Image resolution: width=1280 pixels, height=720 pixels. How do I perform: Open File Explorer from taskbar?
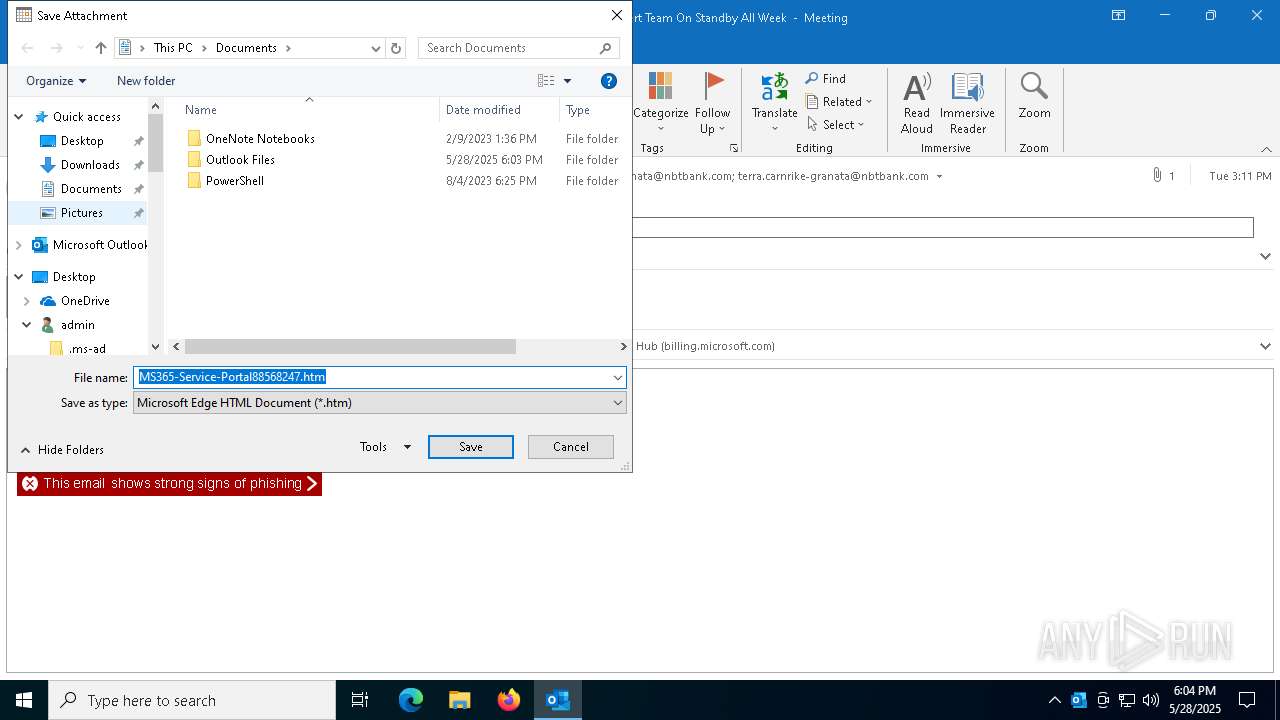coord(459,701)
